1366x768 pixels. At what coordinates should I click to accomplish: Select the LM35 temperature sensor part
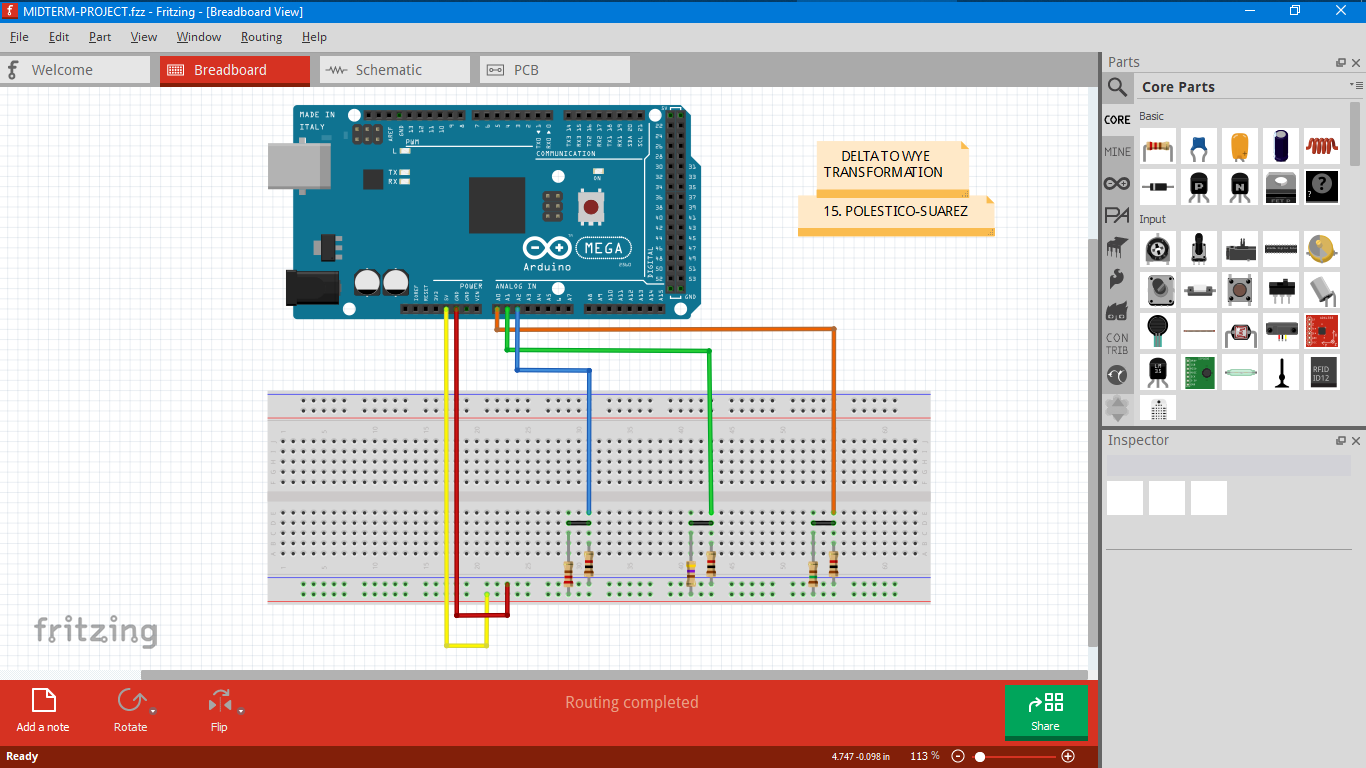tap(1158, 372)
